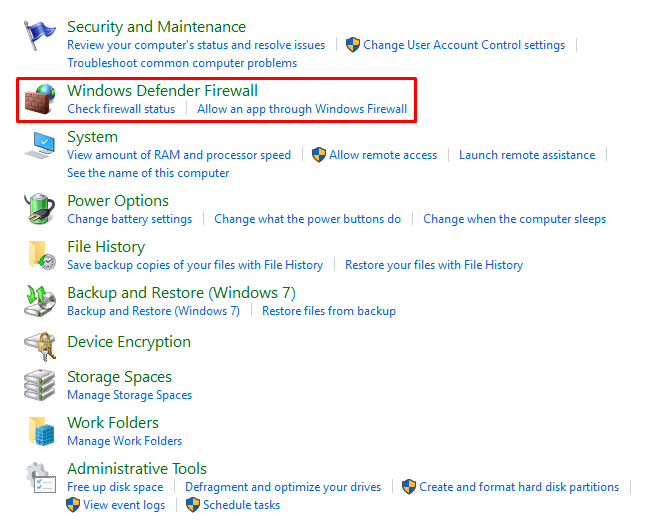Screen dimensions: 664x530
Task: Click the File History folder icon
Action: point(39,255)
